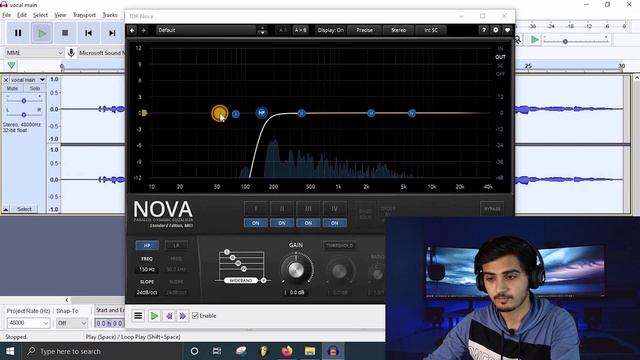Select band I node near 80 Hz
This screenshot has width=640, height=360.
tap(236, 114)
